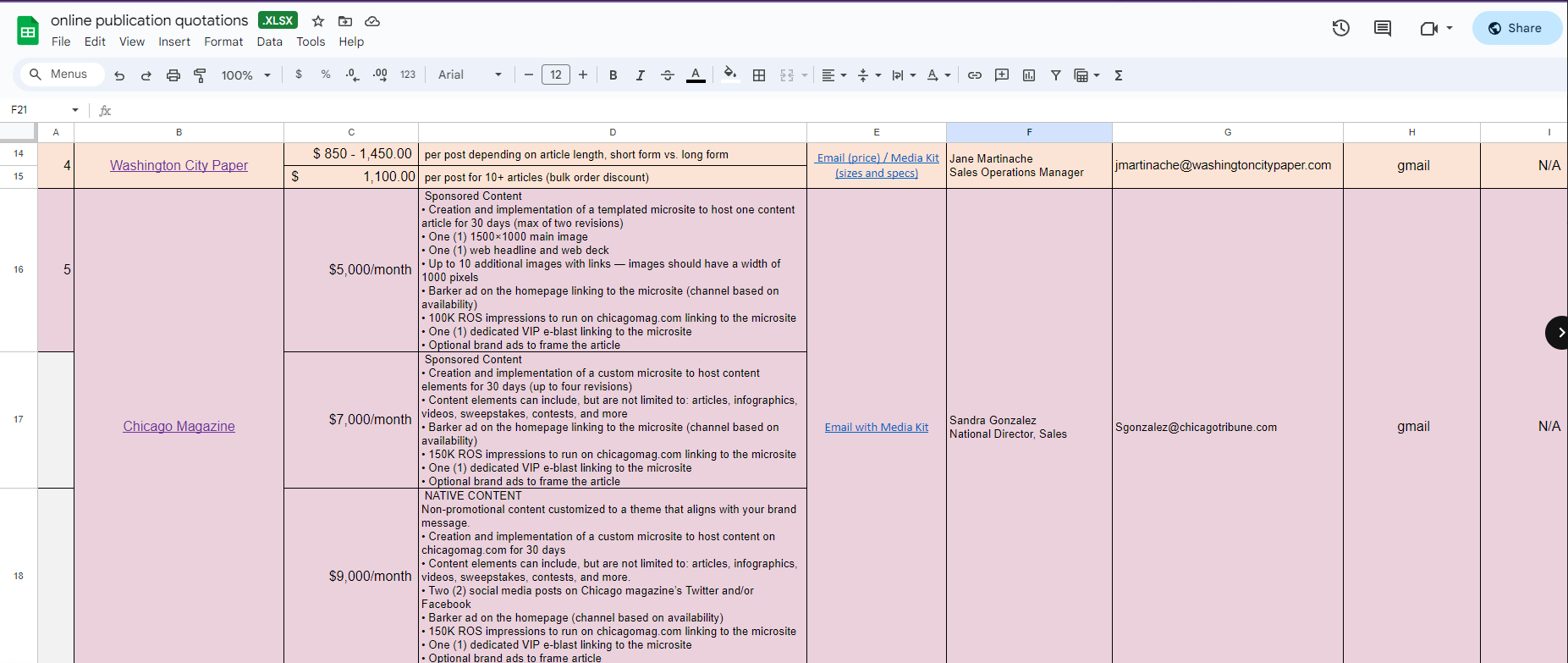Redo the last action
The width and height of the screenshot is (1568, 663).
[x=146, y=75]
